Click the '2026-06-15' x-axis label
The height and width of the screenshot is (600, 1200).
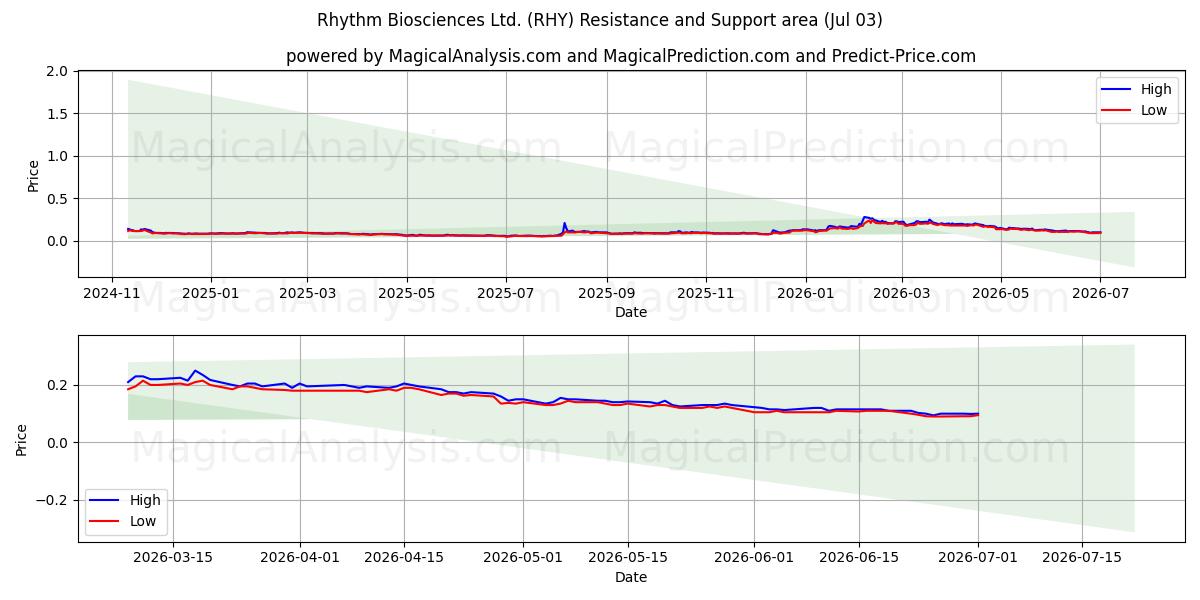858,558
